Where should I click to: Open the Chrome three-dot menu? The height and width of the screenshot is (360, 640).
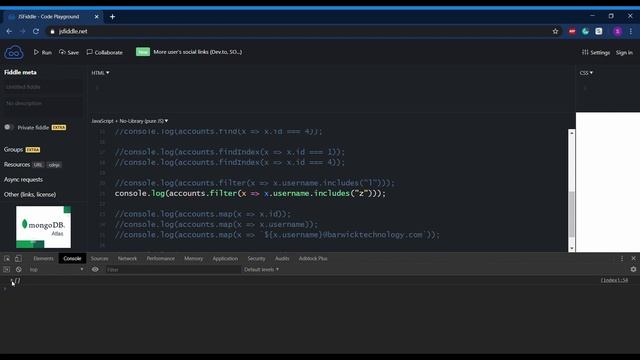[x=631, y=31]
